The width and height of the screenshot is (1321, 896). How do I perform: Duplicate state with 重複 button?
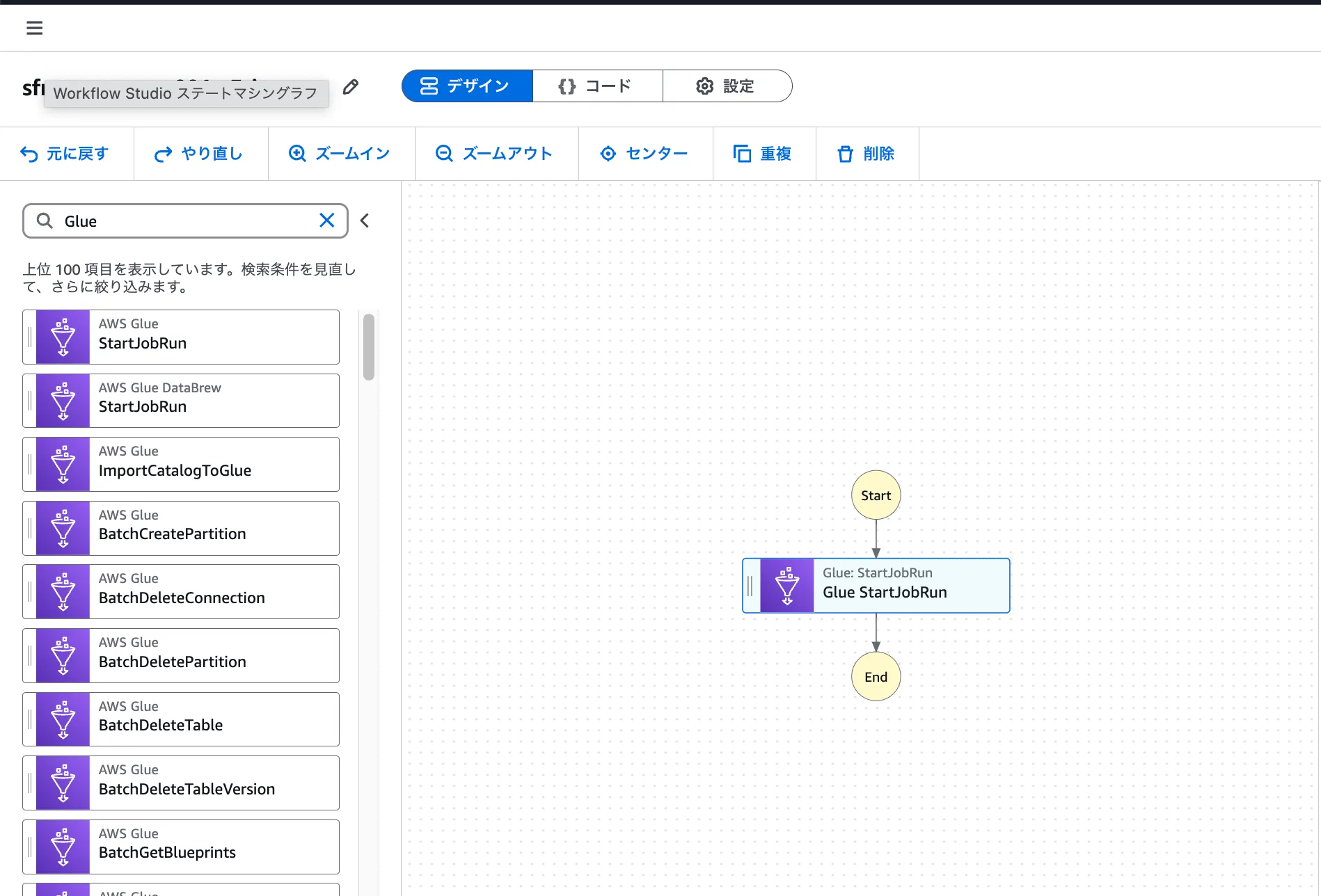pyautogui.click(x=763, y=154)
